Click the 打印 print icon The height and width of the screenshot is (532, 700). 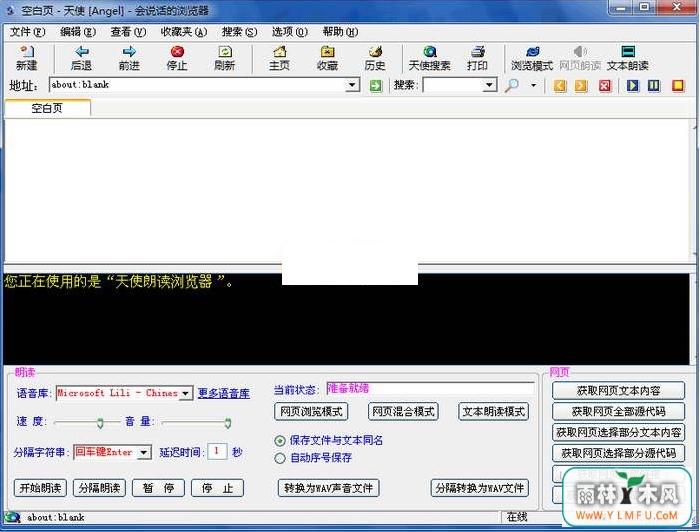coord(477,58)
